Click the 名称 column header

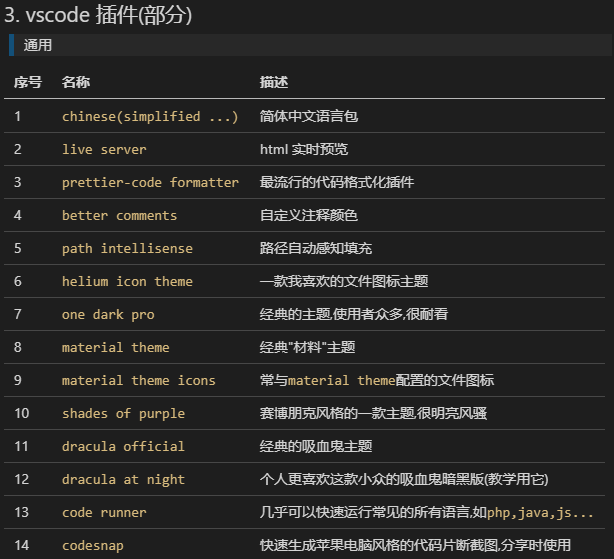[x=76, y=82]
